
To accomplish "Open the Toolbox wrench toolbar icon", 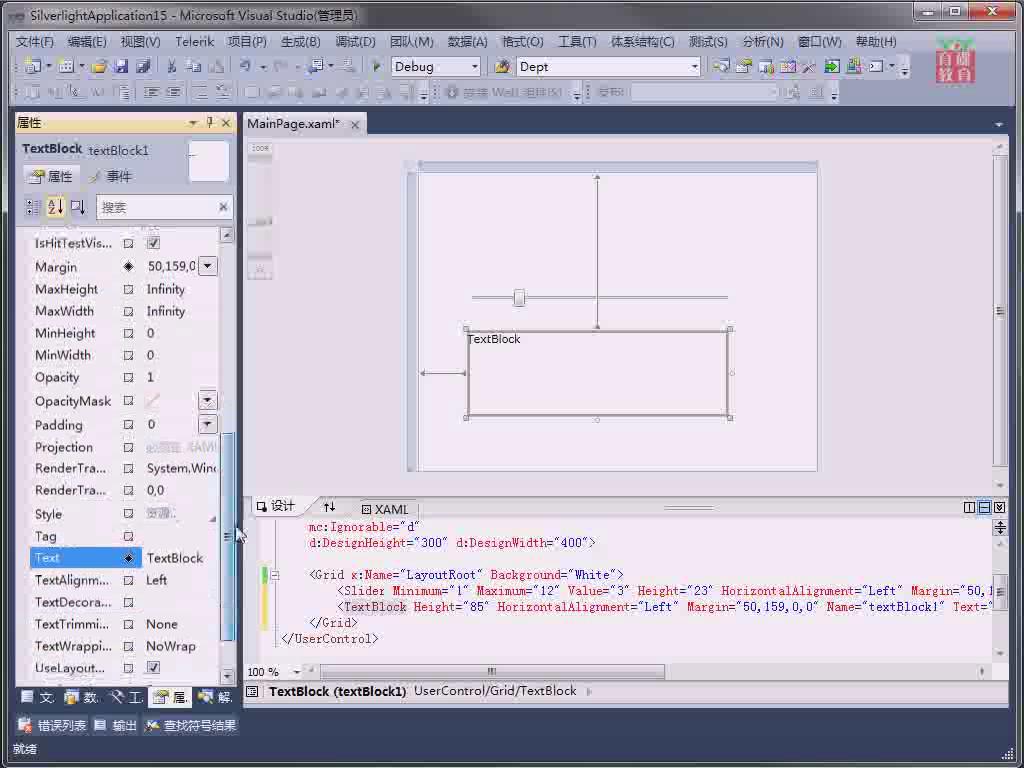I will (x=809, y=66).
